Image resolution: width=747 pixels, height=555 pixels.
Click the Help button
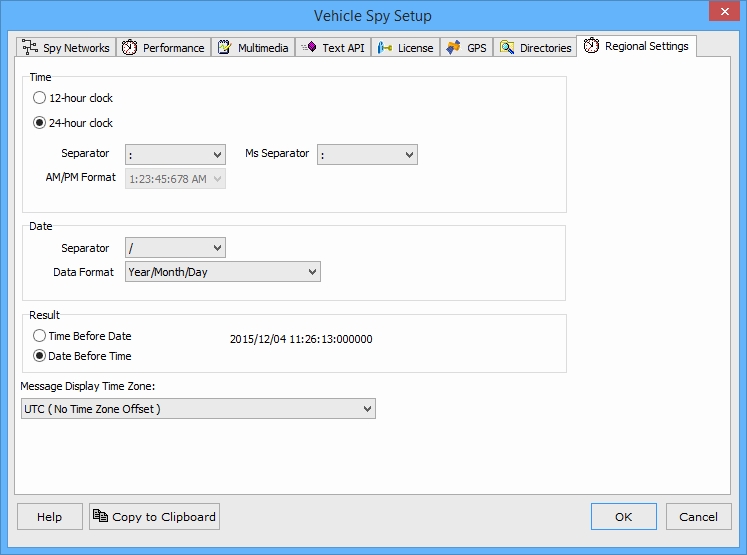pyautogui.click(x=49, y=517)
